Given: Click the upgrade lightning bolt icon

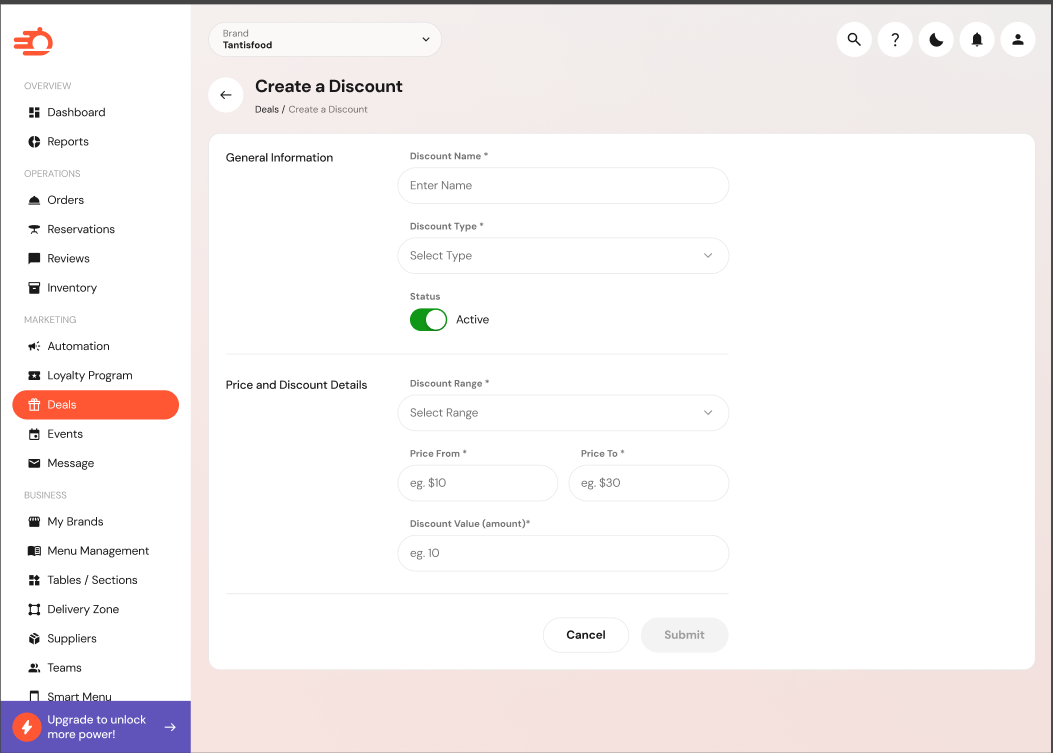Looking at the screenshot, I should 27,727.
